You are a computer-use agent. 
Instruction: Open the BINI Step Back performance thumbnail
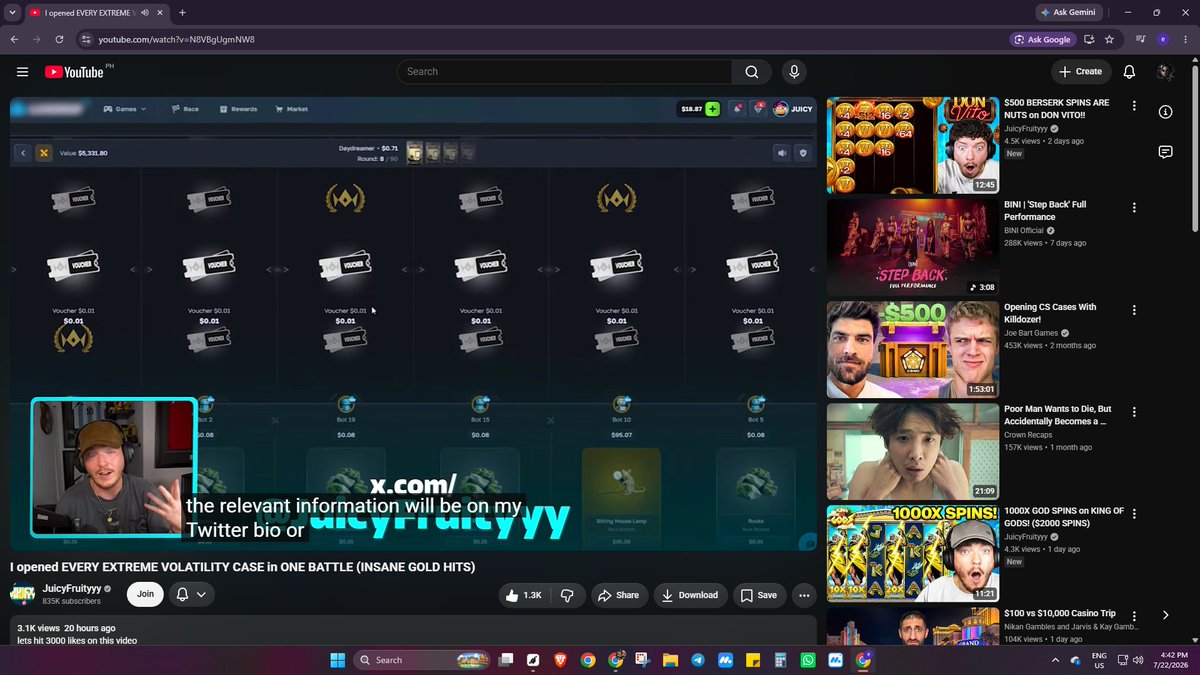[x=912, y=247]
